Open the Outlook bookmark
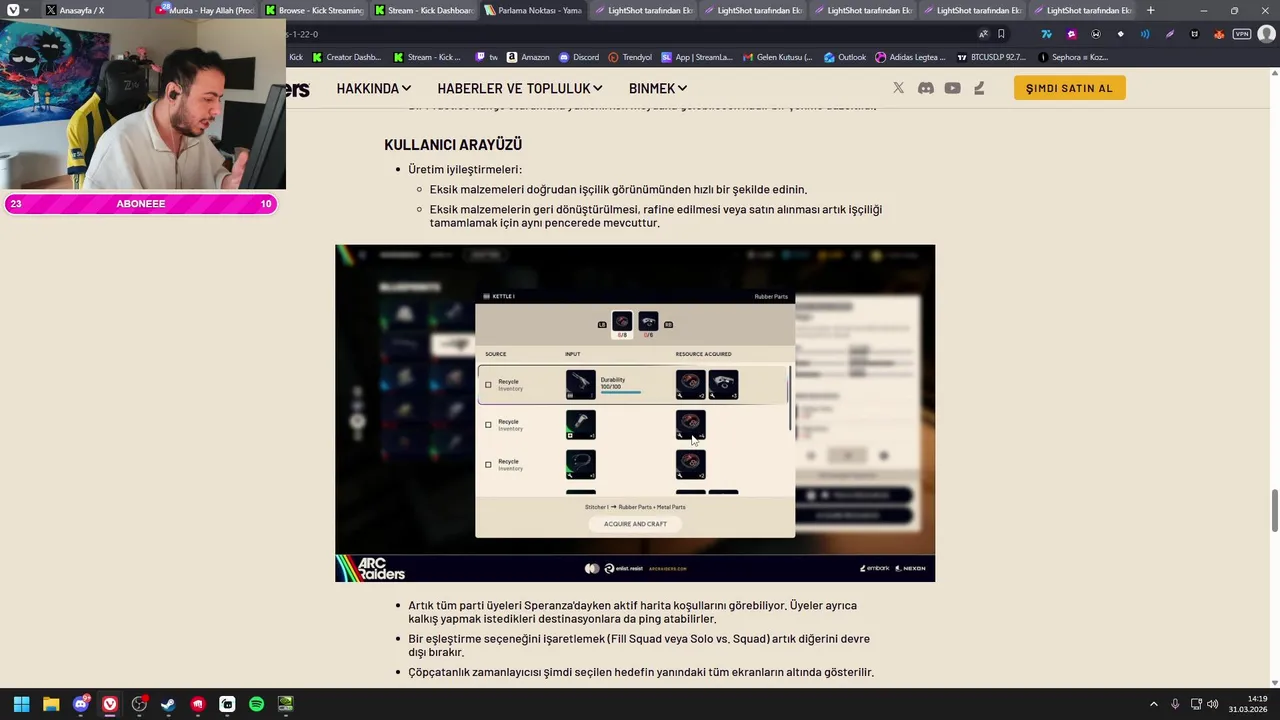The image size is (1280, 720). point(844,57)
